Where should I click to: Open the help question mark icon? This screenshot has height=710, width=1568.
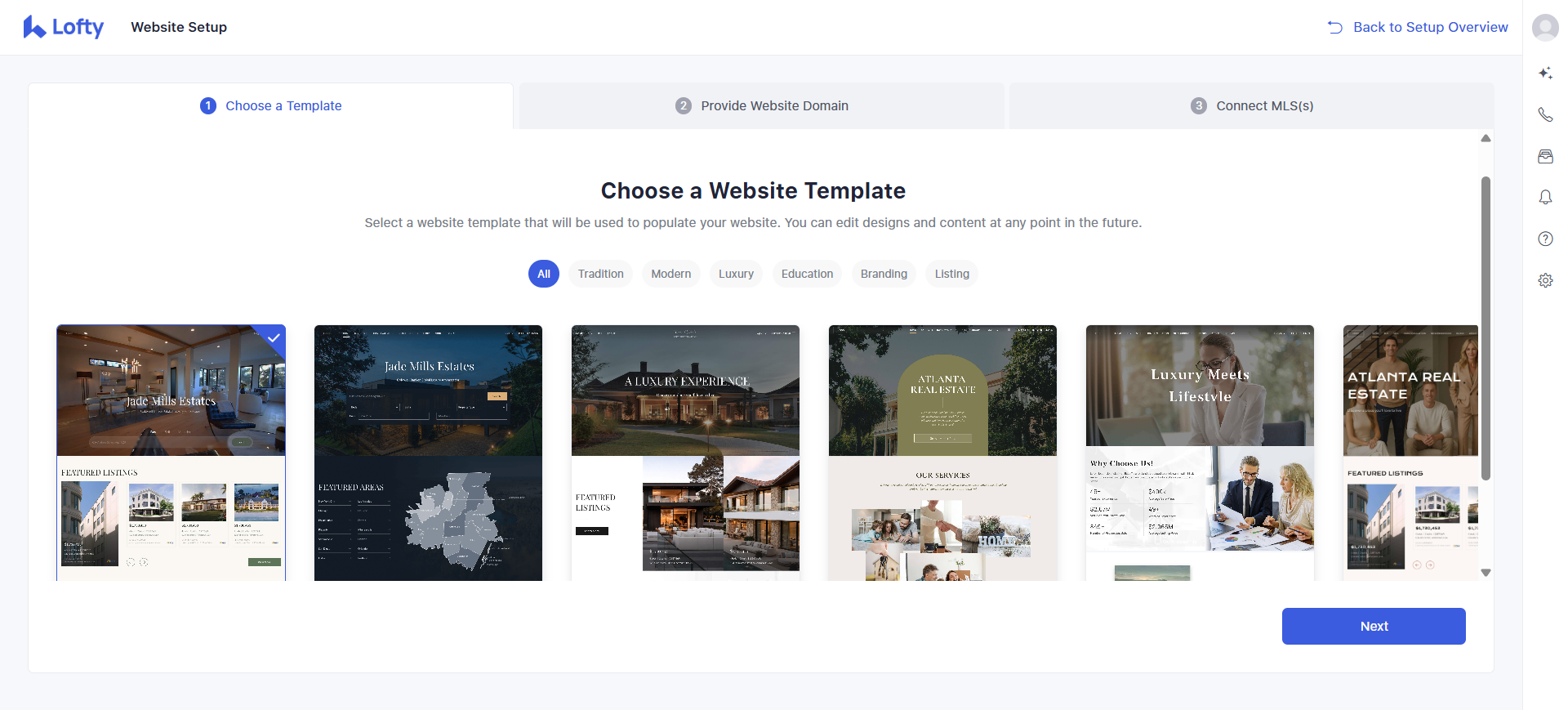(x=1545, y=239)
